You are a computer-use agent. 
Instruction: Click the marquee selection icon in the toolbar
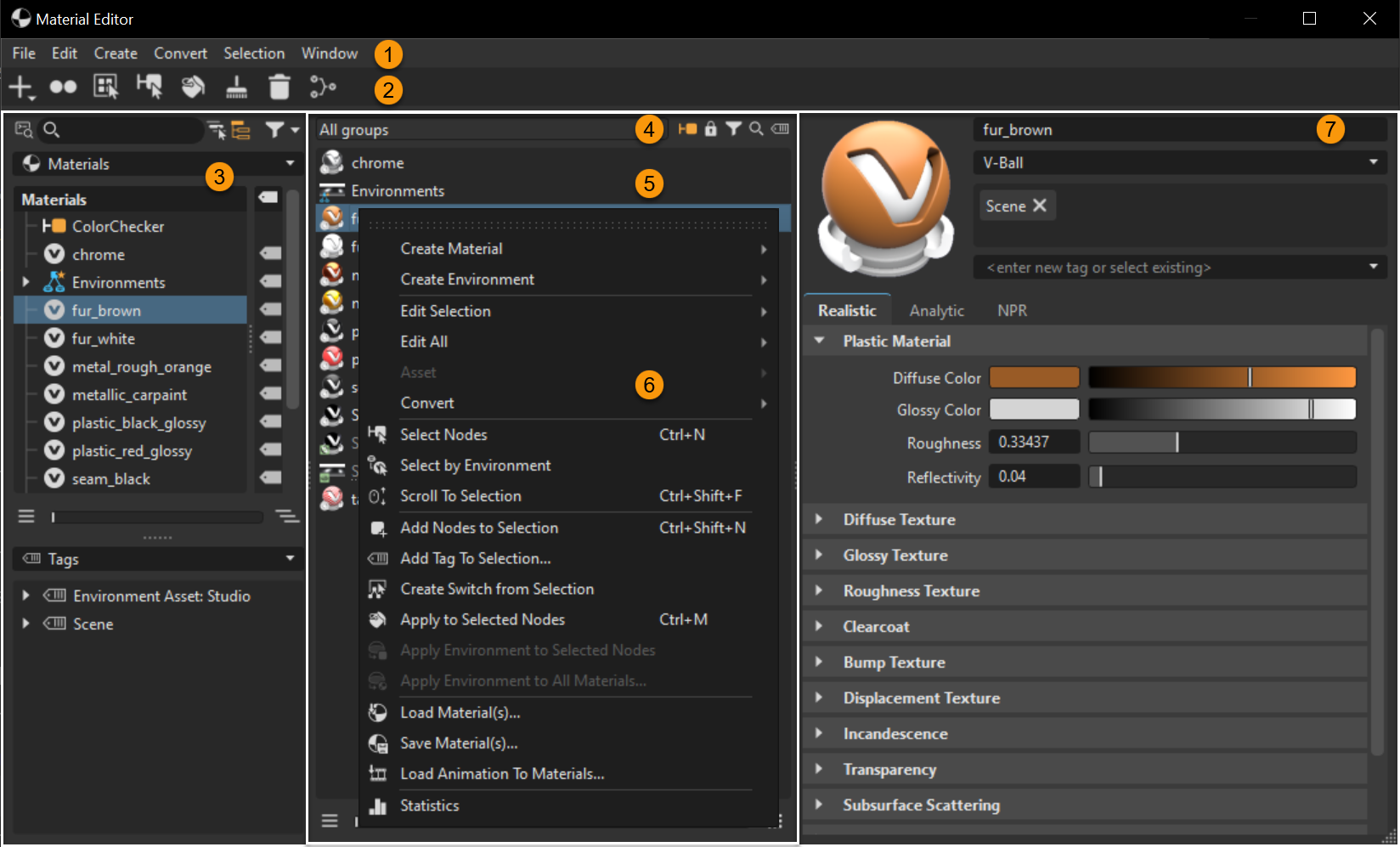pos(104,87)
